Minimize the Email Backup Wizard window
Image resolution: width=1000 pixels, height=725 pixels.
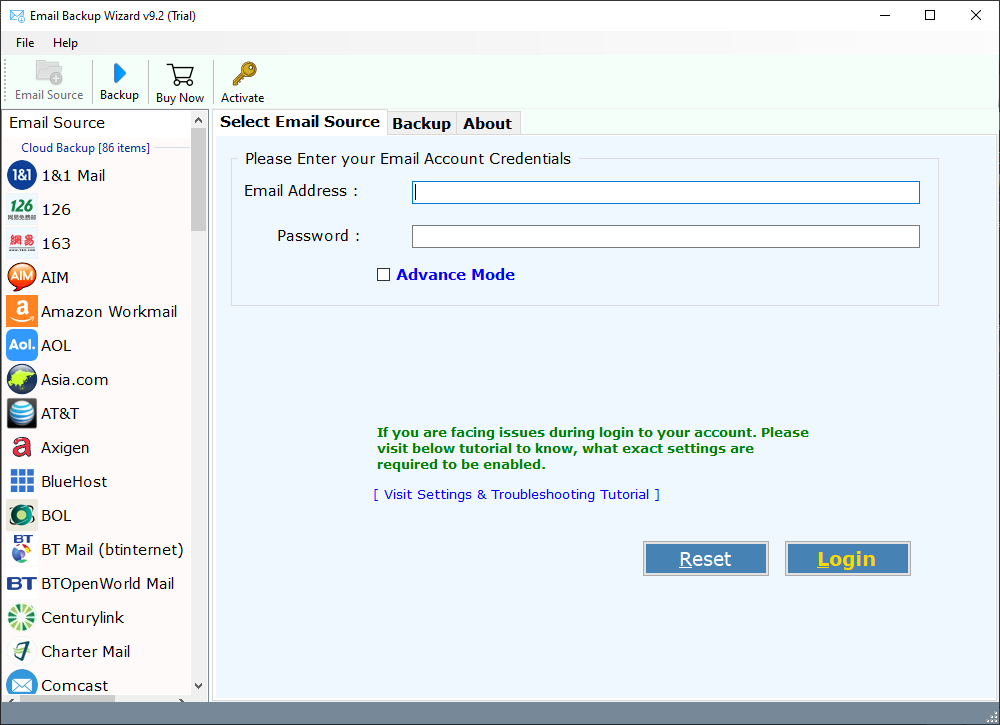885,15
